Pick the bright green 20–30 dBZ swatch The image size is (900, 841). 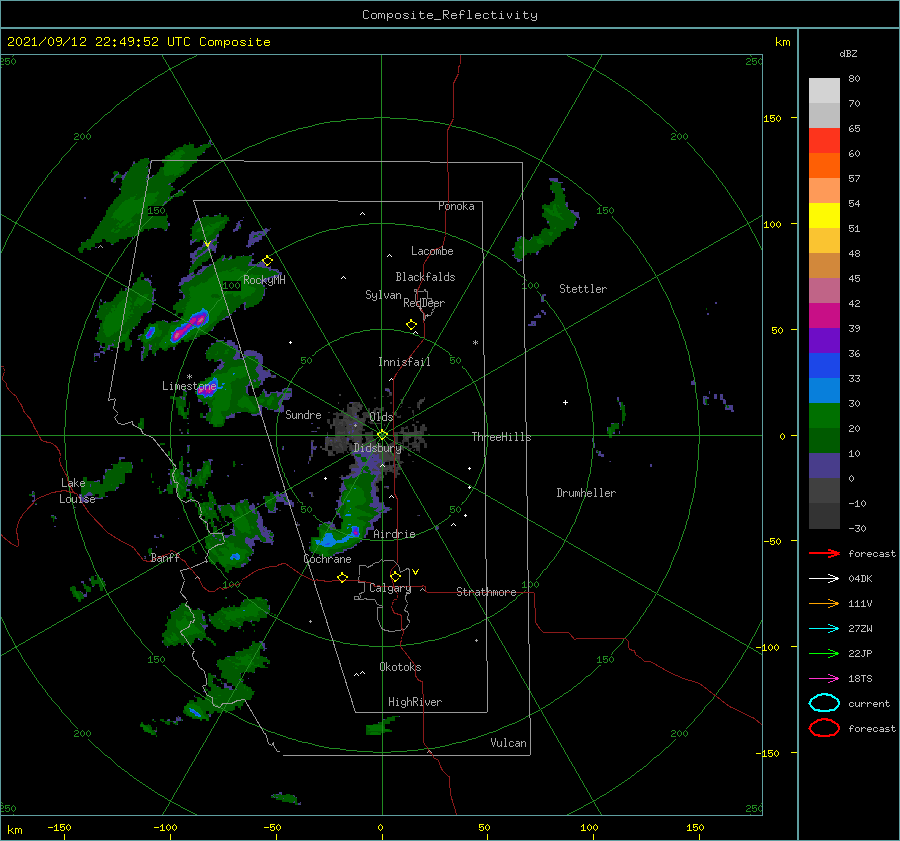point(824,416)
